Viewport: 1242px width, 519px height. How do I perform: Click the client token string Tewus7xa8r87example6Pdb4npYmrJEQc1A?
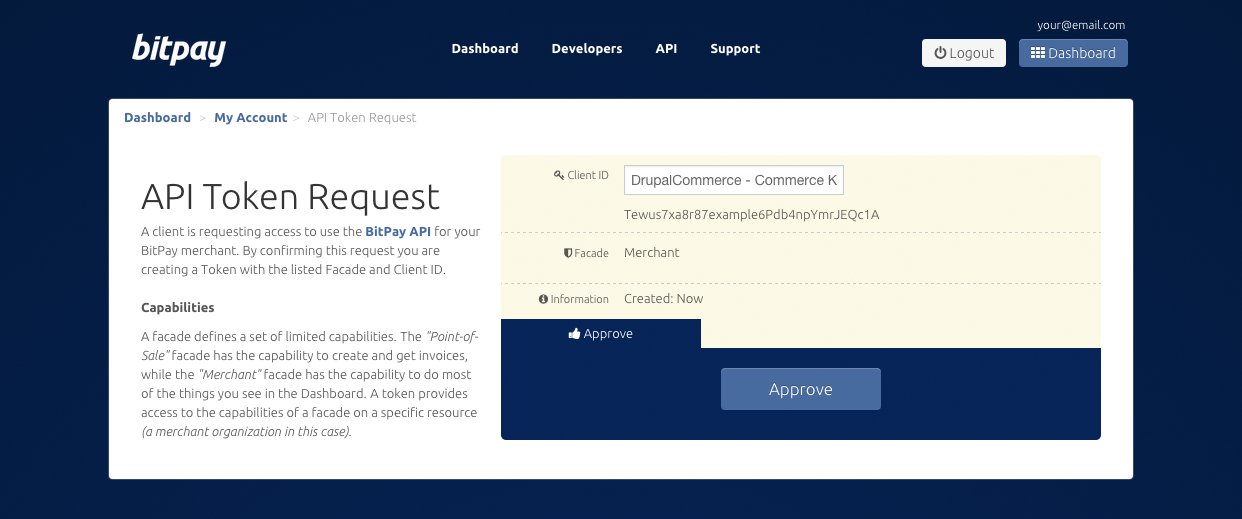point(751,214)
